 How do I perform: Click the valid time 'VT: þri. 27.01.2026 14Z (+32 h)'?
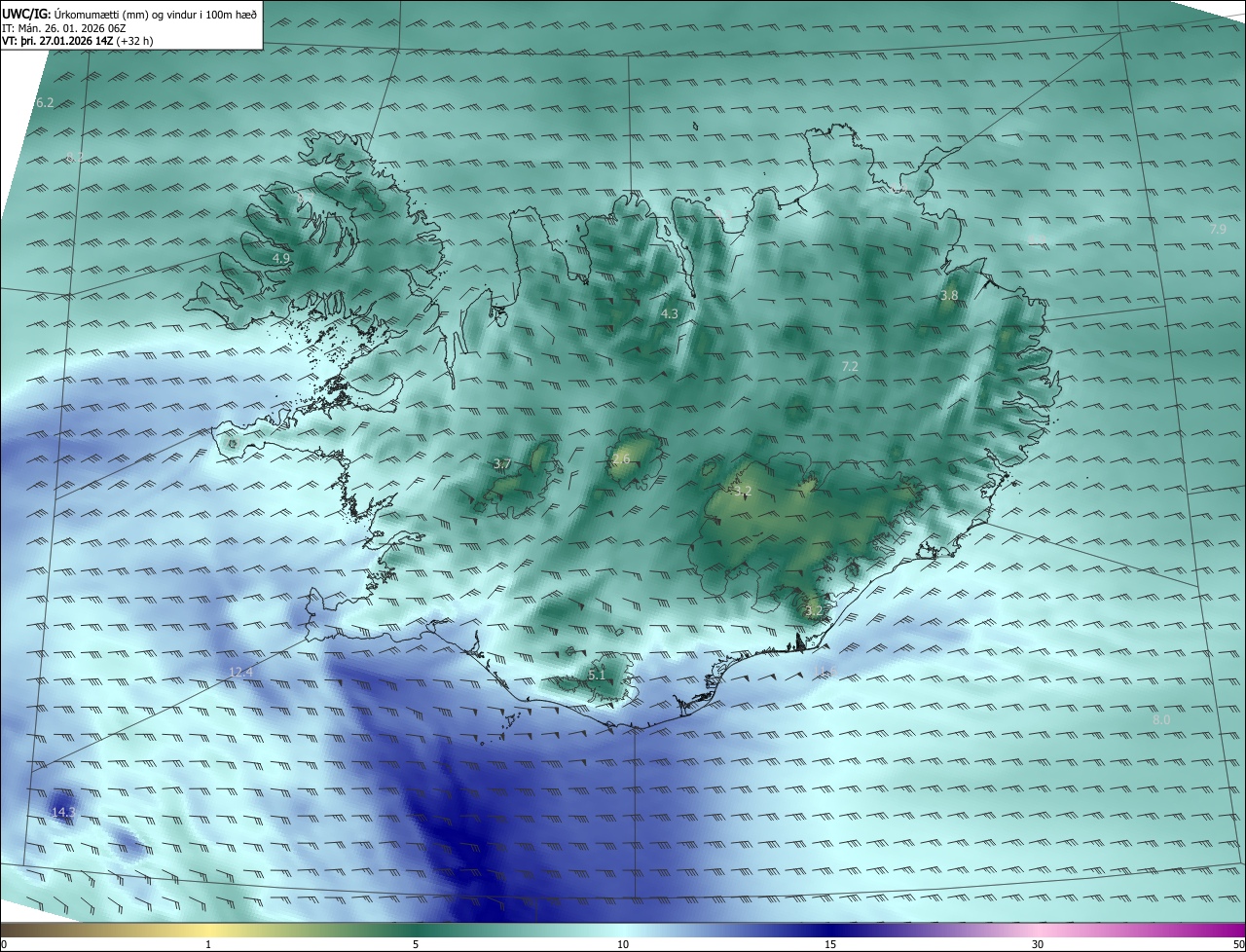77,41
